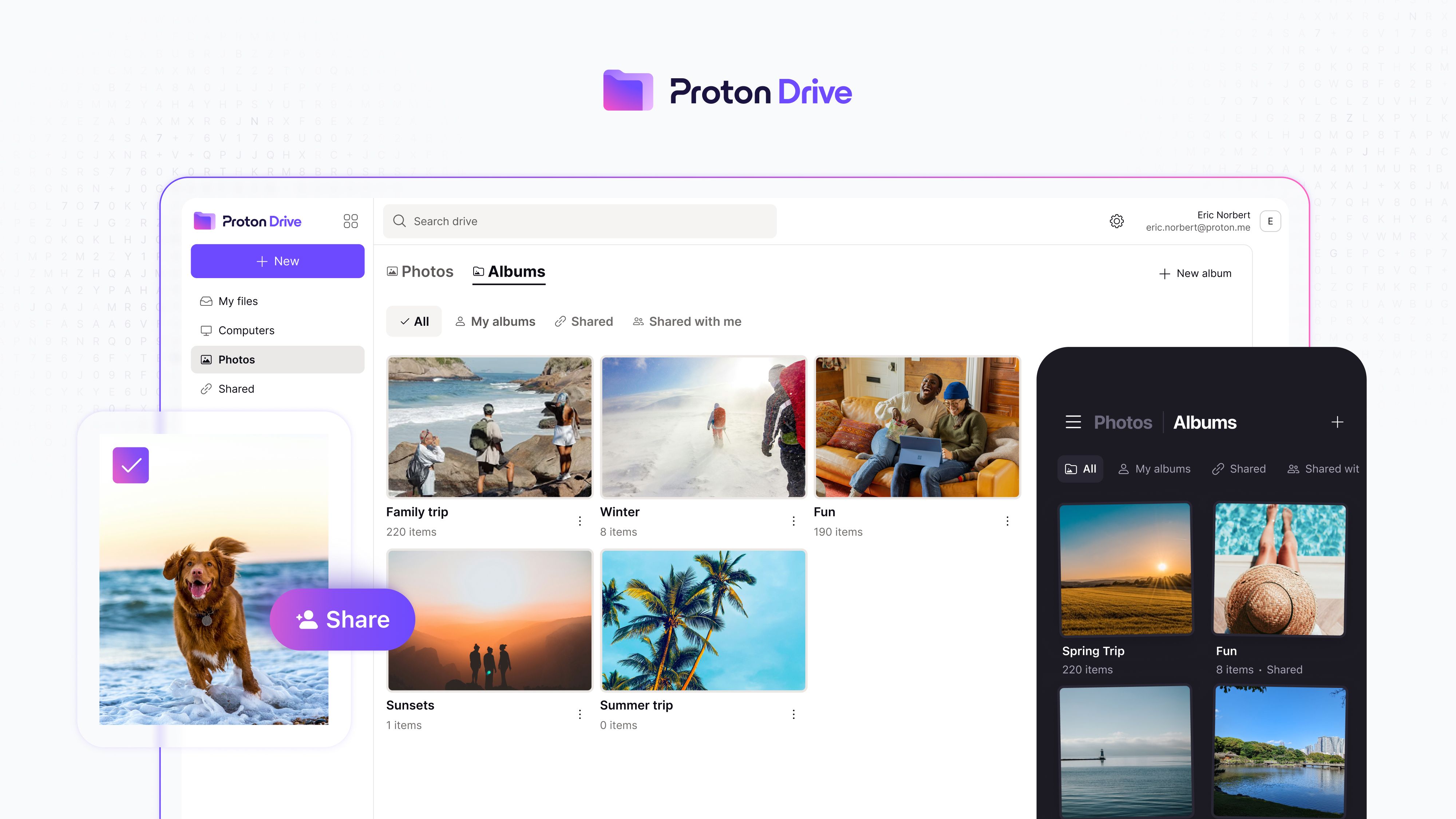Screen dimensions: 1456x819
Task: Open hamburger menu in the mobile view
Action: 1073,422
